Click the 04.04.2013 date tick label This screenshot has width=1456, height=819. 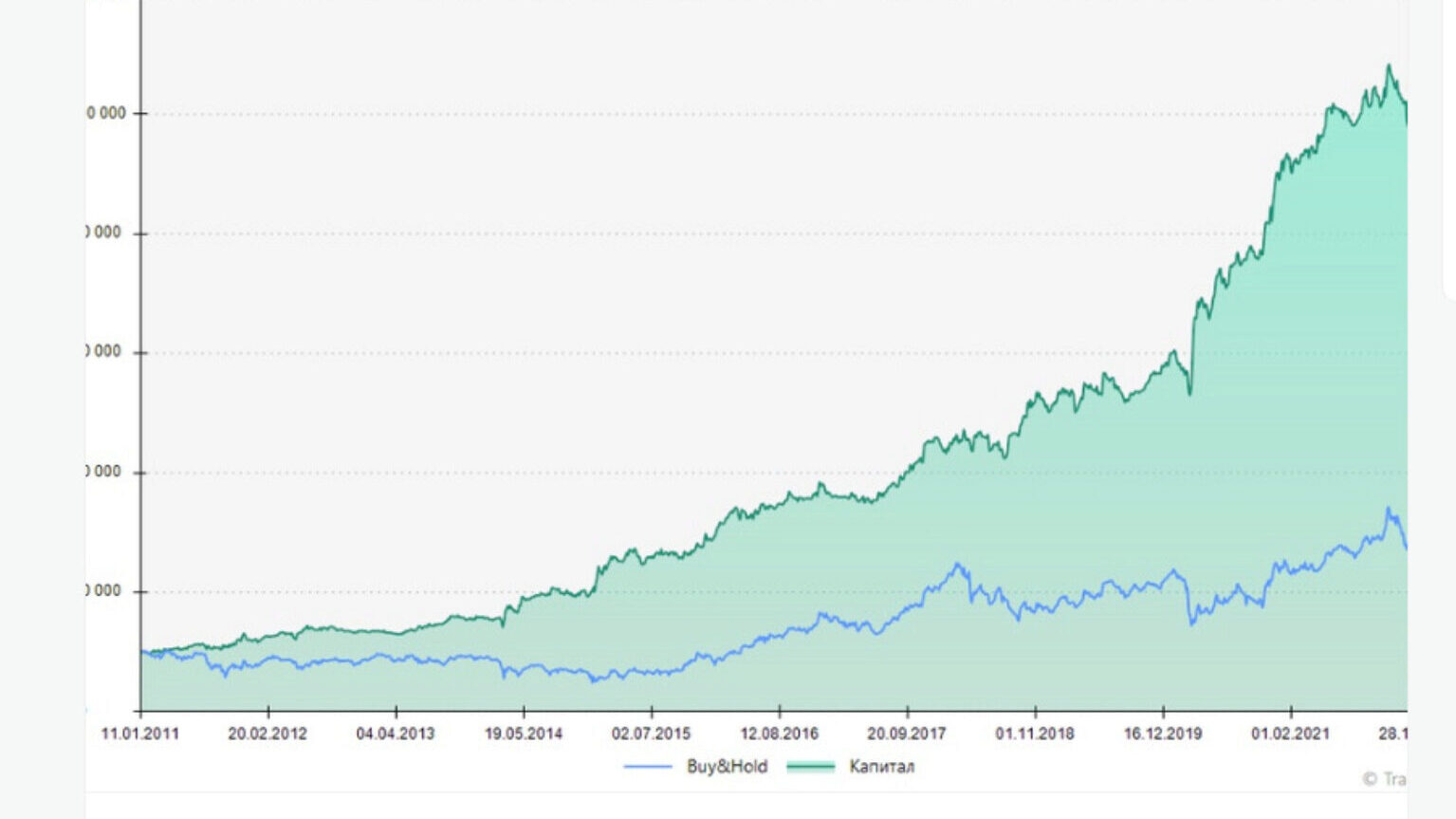coord(396,734)
